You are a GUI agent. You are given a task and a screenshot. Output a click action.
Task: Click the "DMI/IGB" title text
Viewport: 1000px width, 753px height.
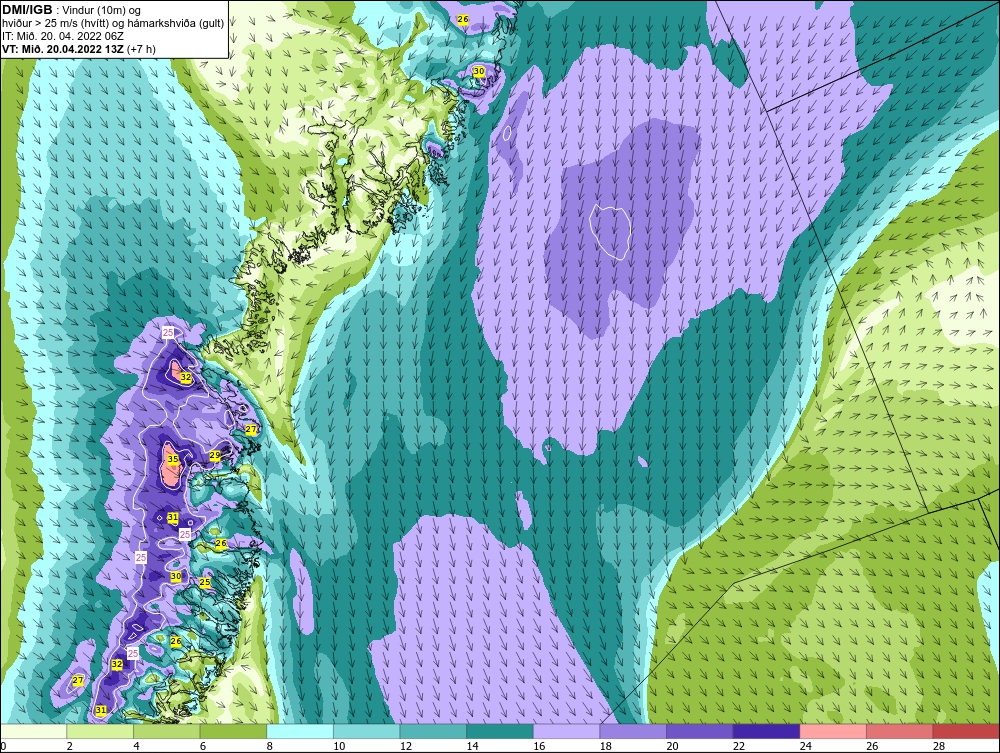coord(27,10)
